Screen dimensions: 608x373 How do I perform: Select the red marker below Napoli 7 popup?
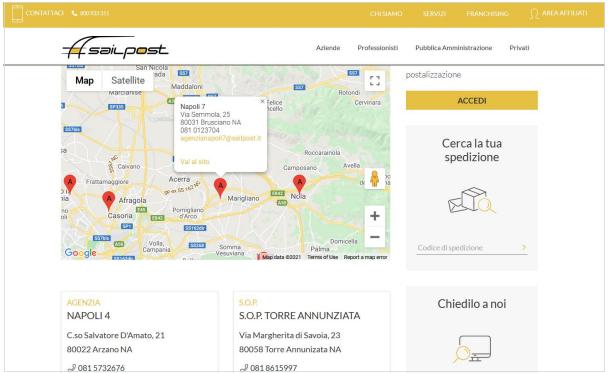(220, 188)
